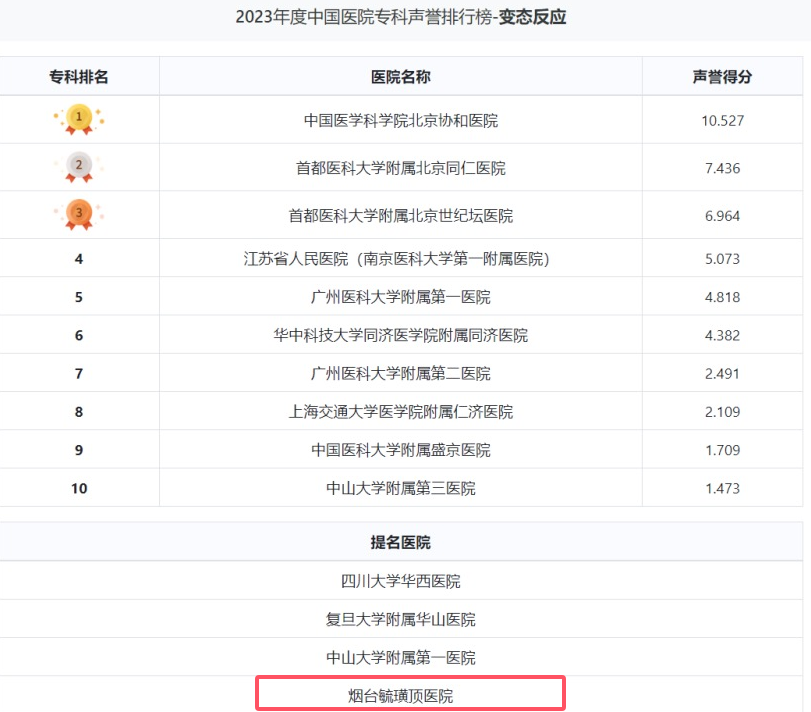Click 广州医科大学附属第一医院 hospital name

coord(401,297)
